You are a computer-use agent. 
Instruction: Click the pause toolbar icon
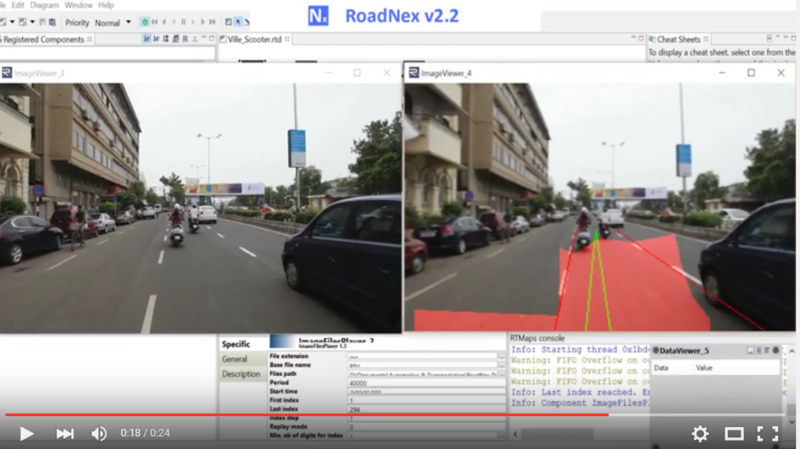point(184,22)
